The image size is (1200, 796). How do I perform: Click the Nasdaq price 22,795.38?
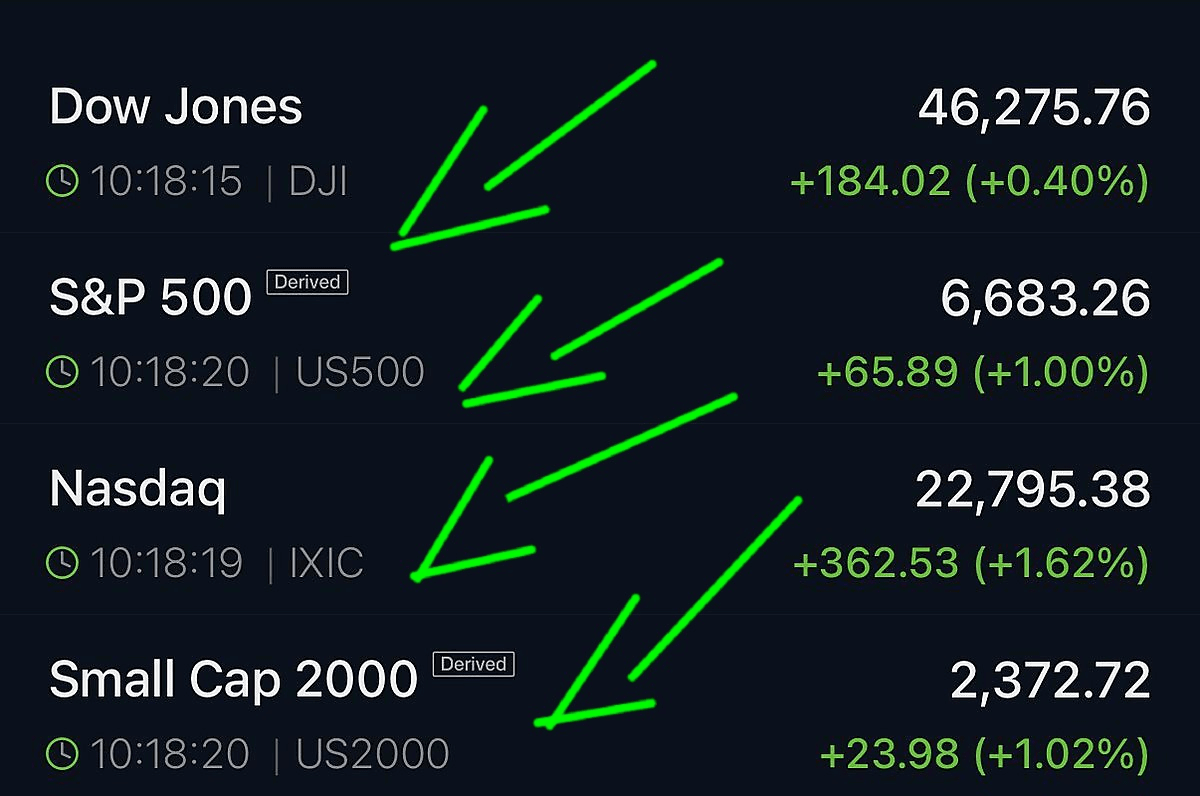[1033, 490]
